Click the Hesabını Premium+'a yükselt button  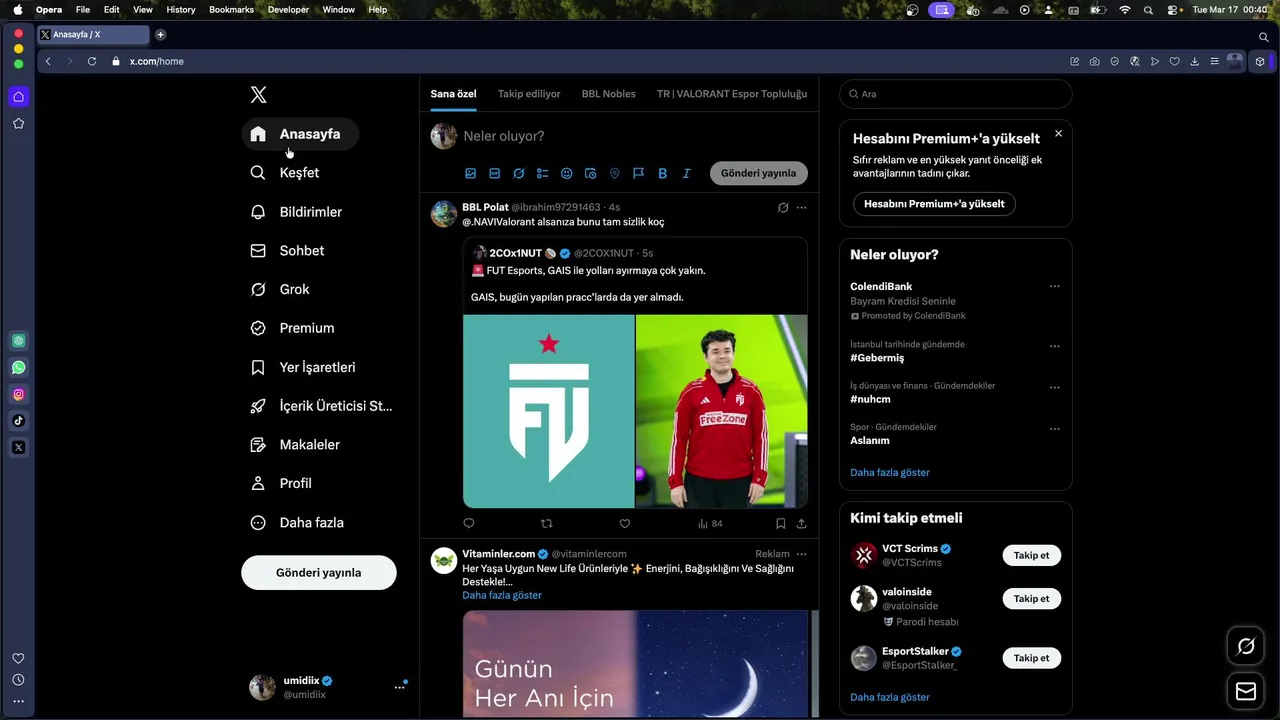[934, 204]
